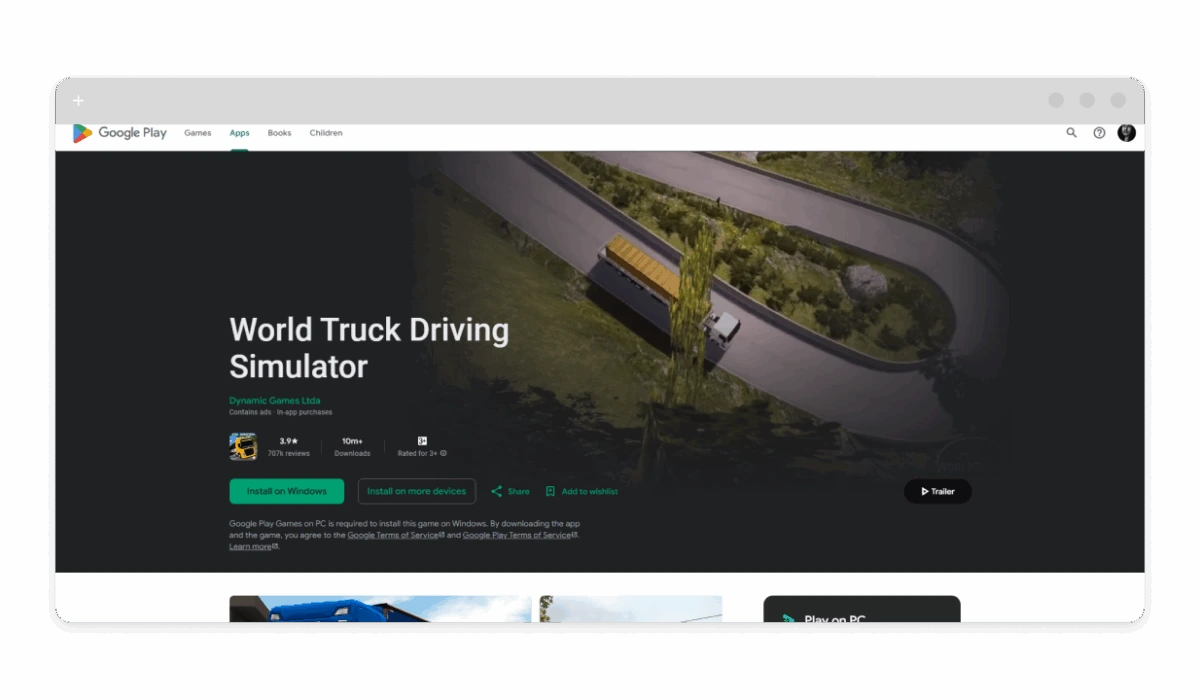Go to the Books tab

point(279,133)
